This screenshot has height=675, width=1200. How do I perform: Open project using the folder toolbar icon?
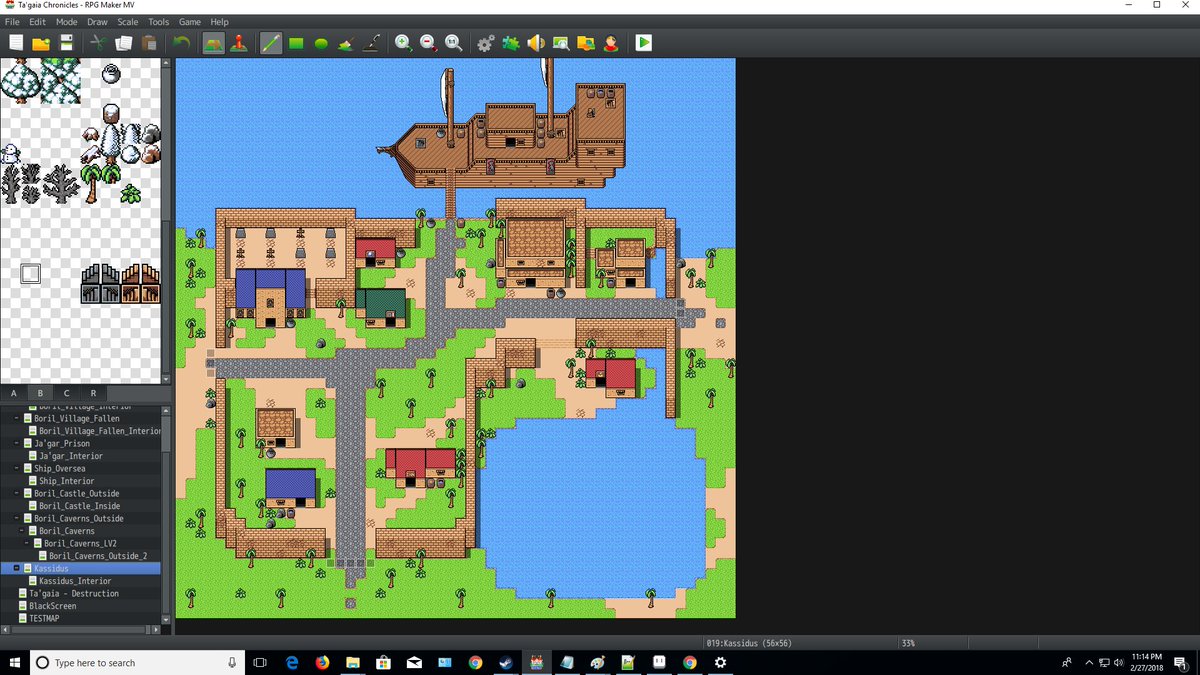tap(41, 43)
